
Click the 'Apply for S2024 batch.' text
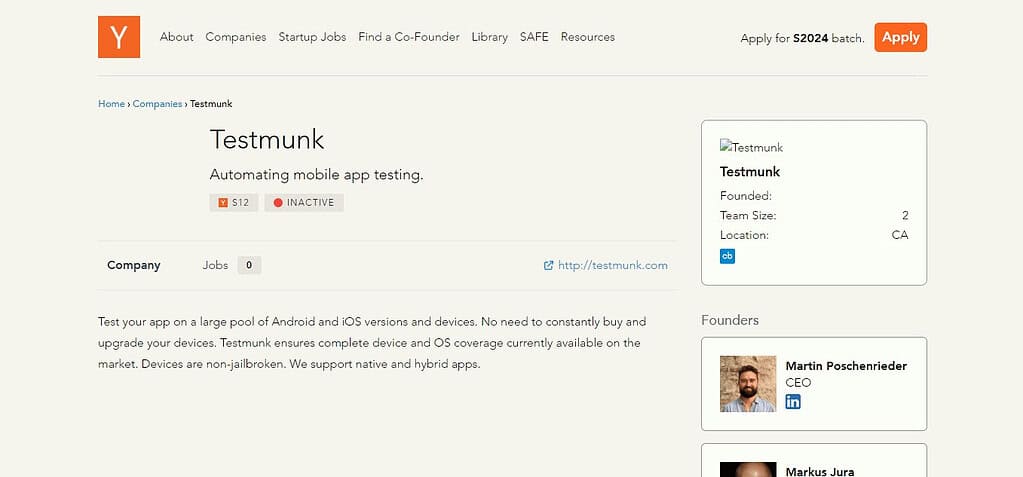click(802, 38)
